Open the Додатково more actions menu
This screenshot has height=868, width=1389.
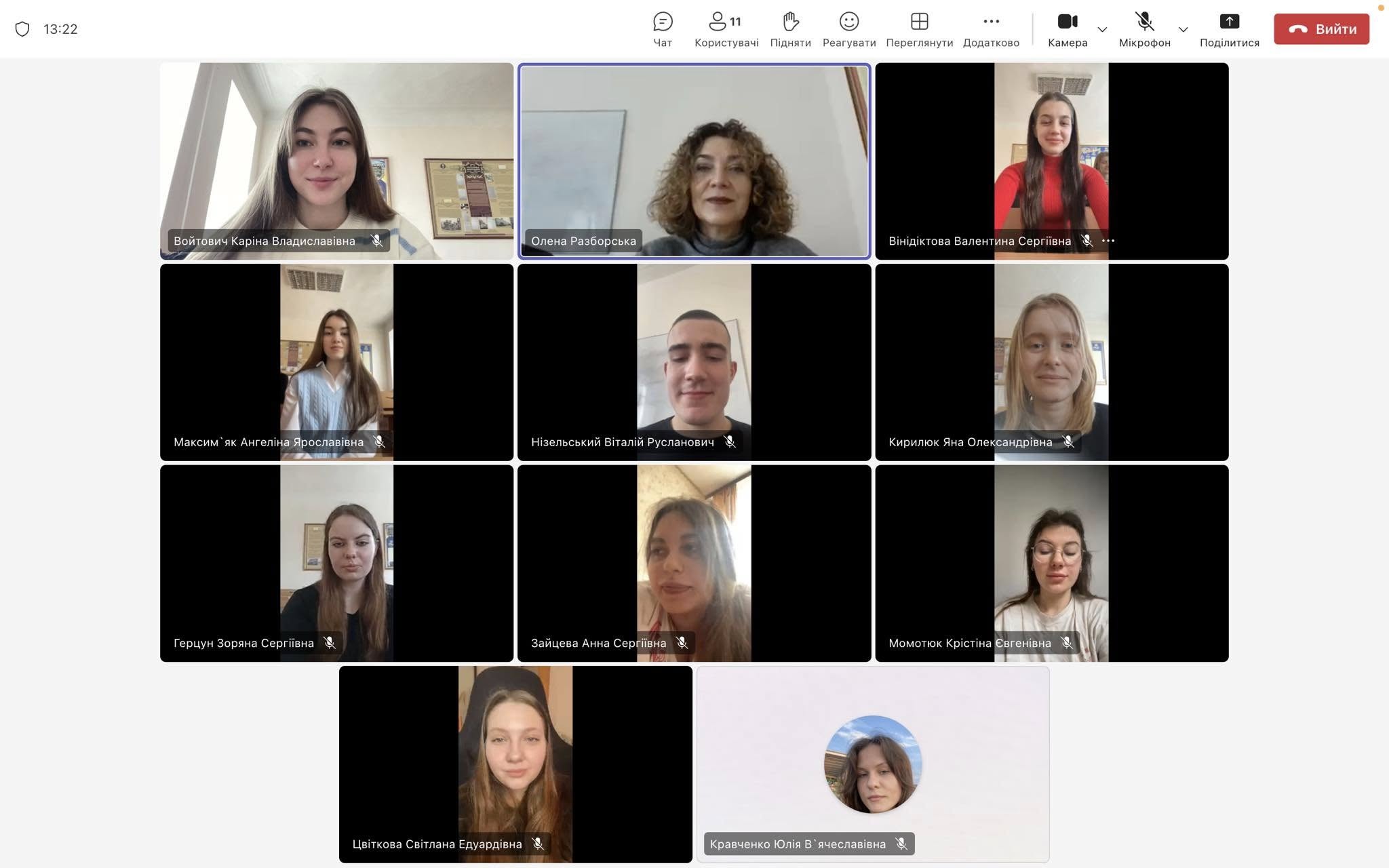pos(991,29)
